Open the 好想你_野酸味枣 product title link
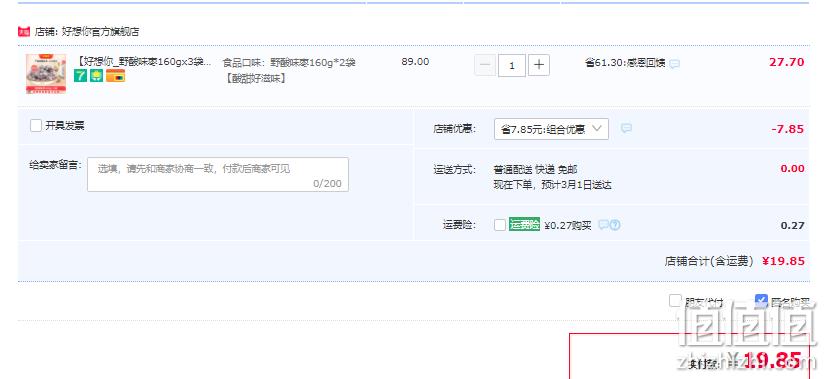 pyautogui.click(x=143, y=62)
